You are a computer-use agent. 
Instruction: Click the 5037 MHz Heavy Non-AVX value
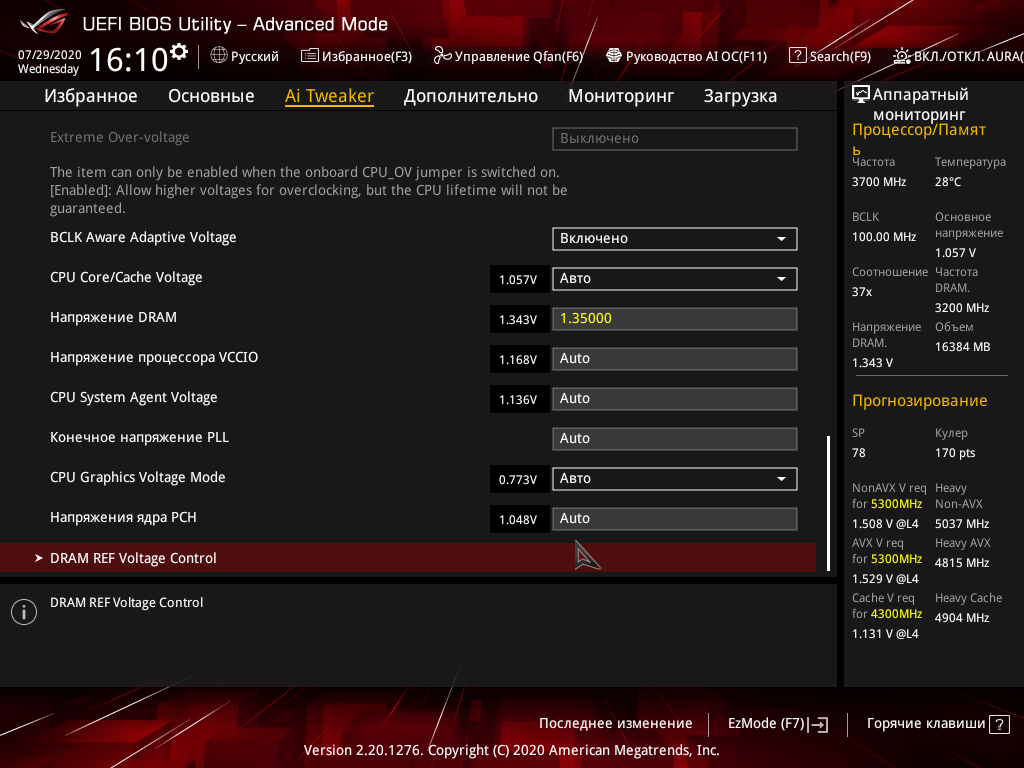(962, 524)
